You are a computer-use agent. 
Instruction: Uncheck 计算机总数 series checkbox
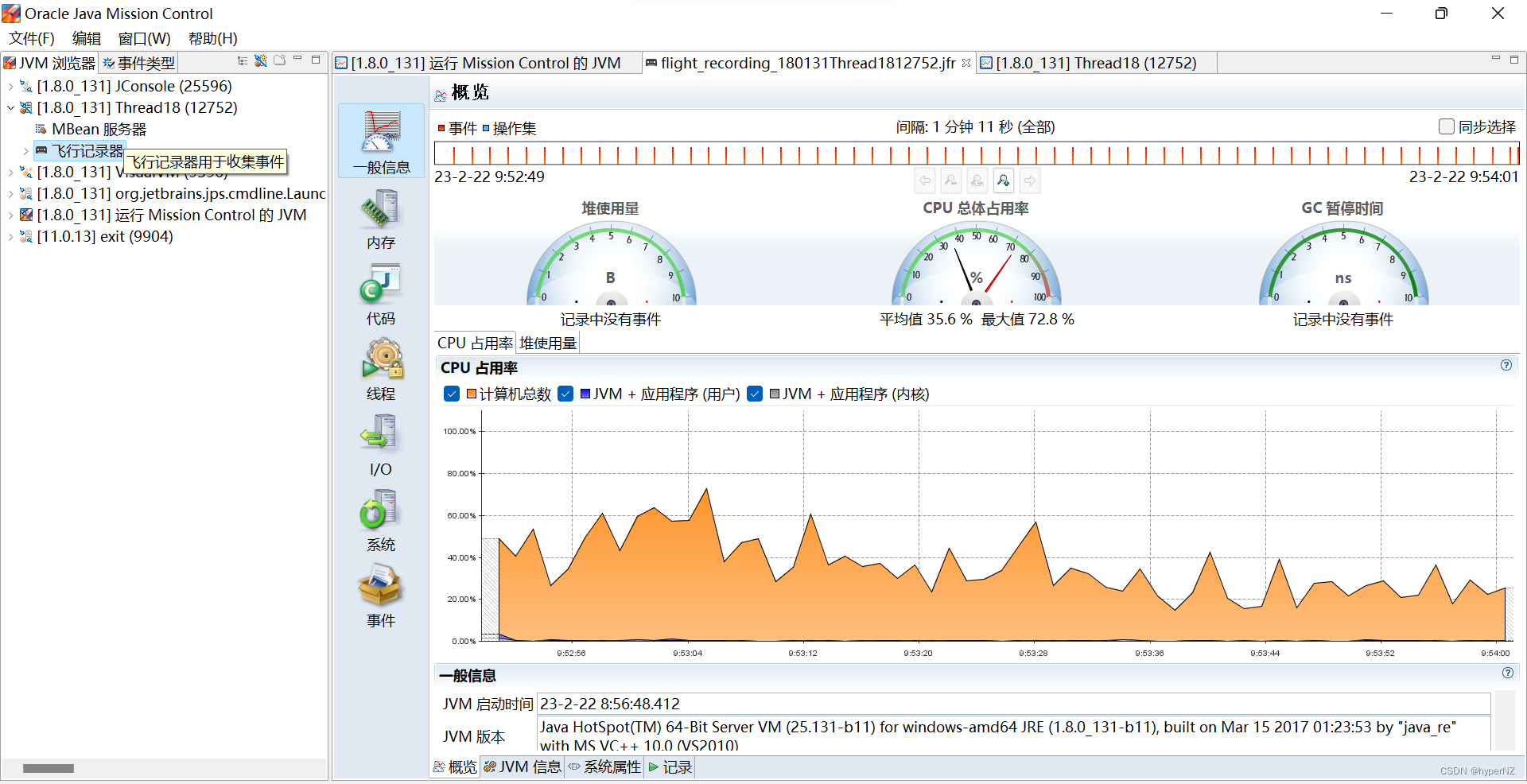(x=452, y=394)
